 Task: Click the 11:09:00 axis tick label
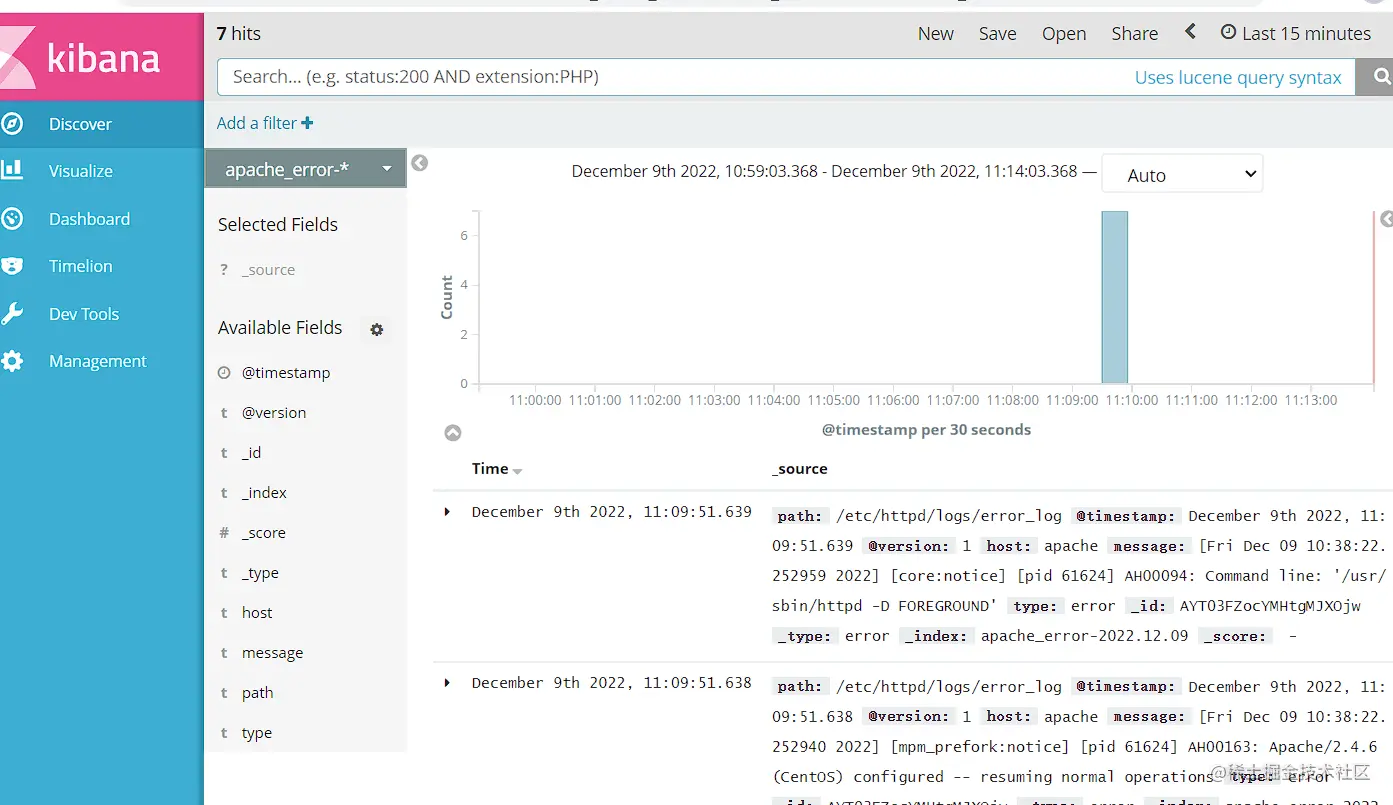1072,400
